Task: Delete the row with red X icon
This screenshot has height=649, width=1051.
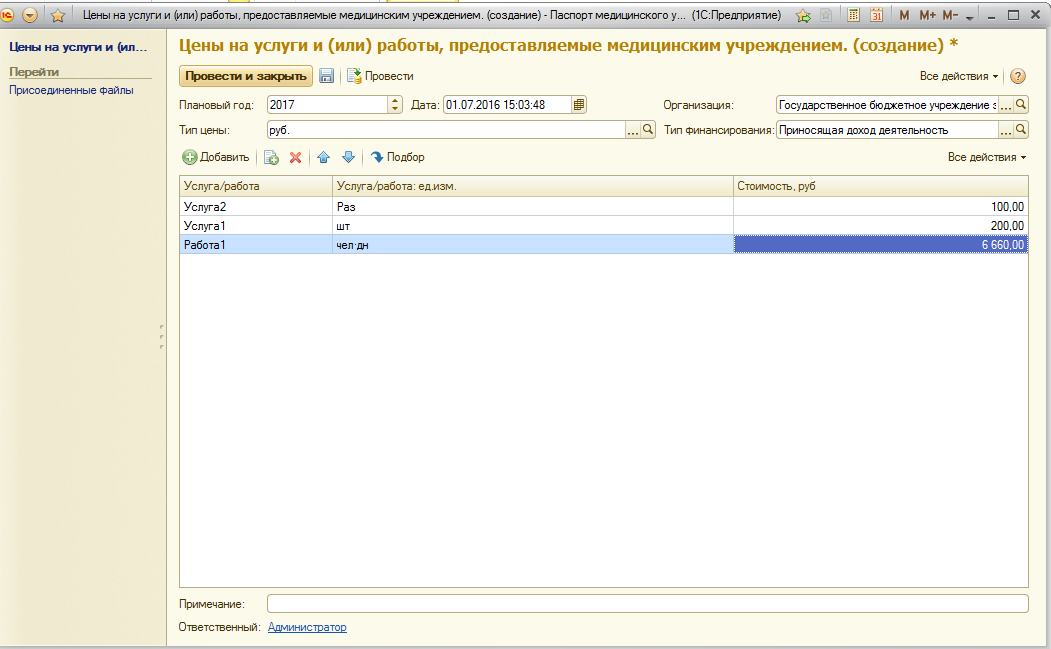Action: tap(295, 157)
